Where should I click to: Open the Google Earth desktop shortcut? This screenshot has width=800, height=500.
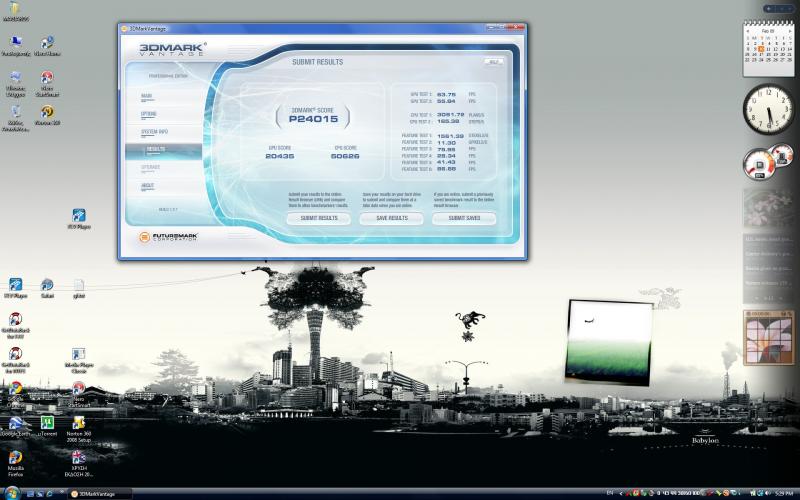point(16,427)
